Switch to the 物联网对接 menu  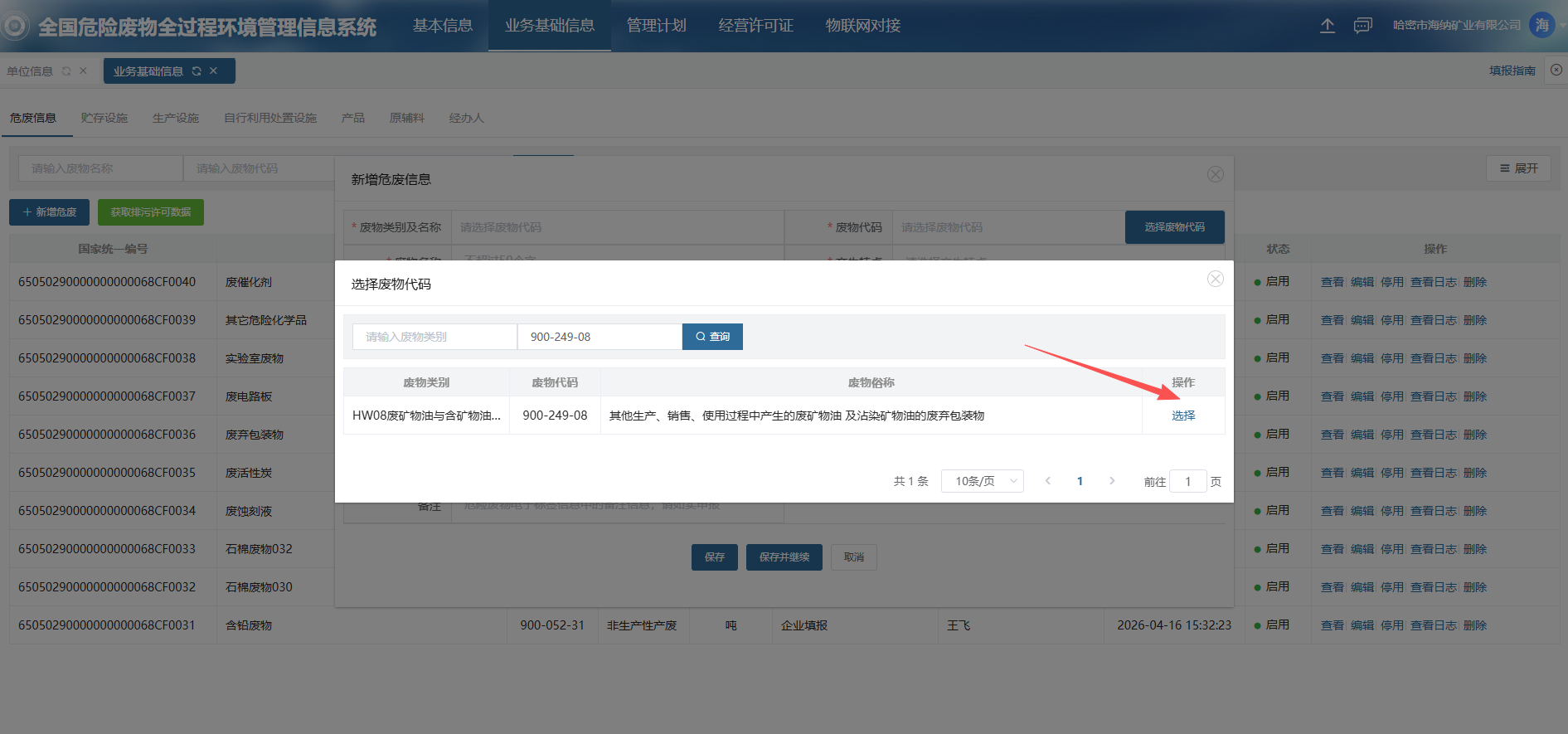pos(862,26)
